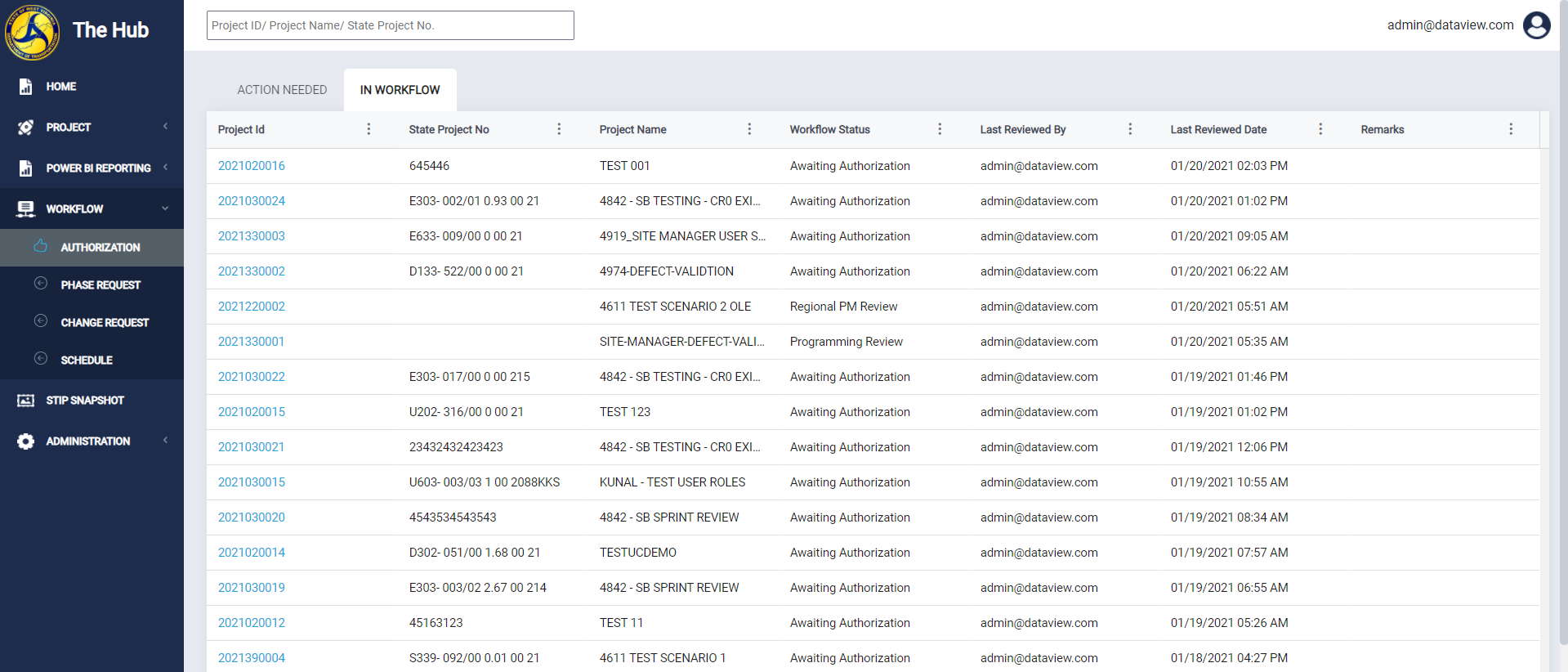1568x672 pixels.
Task: Click The Hub title text
Action: (110, 30)
